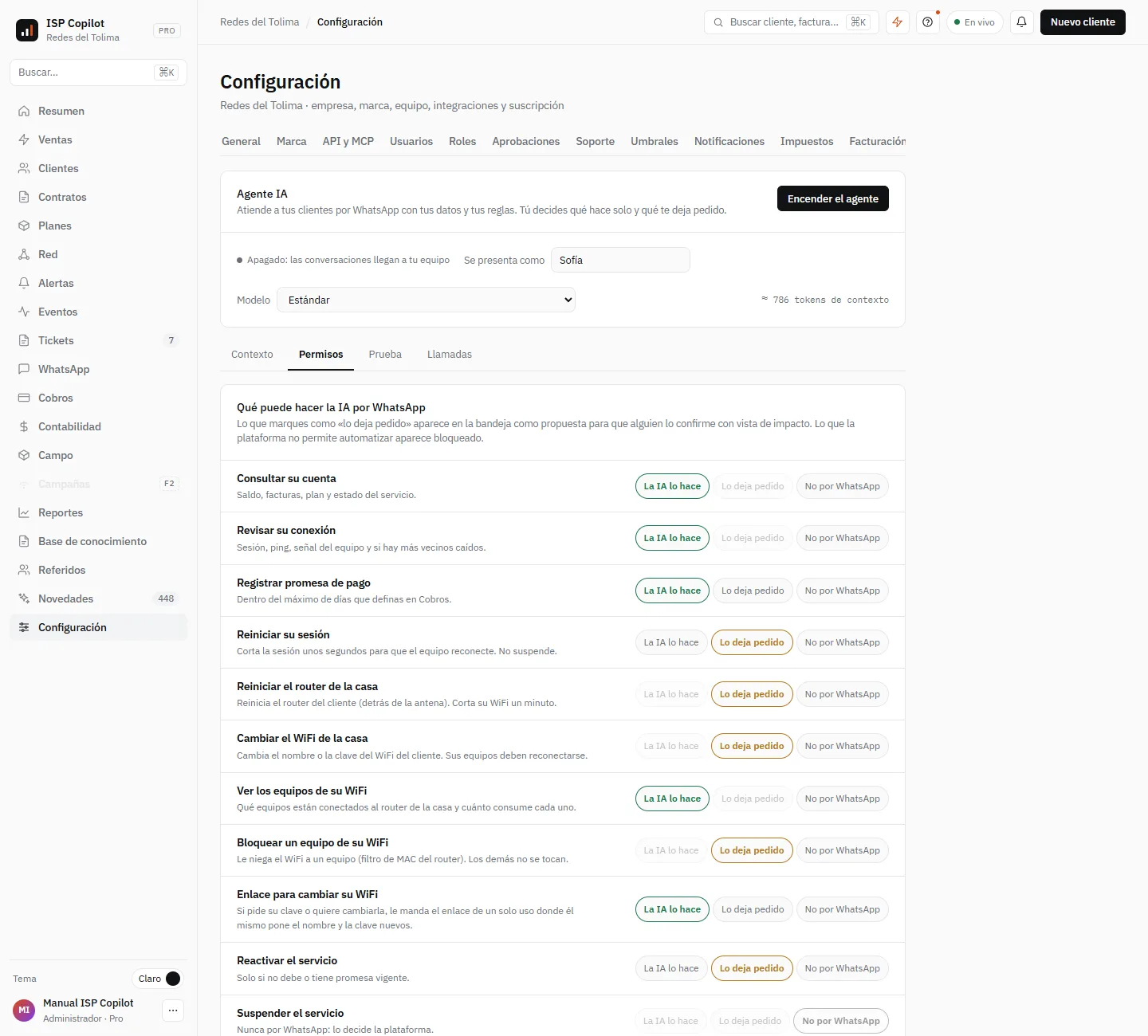Click the Red network icon

pos(24,254)
